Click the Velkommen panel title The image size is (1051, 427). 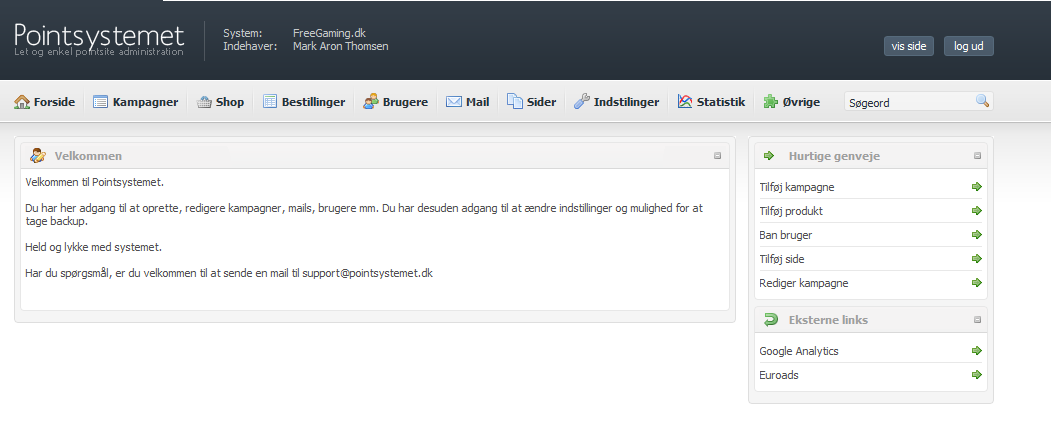(x=88, y=156)
